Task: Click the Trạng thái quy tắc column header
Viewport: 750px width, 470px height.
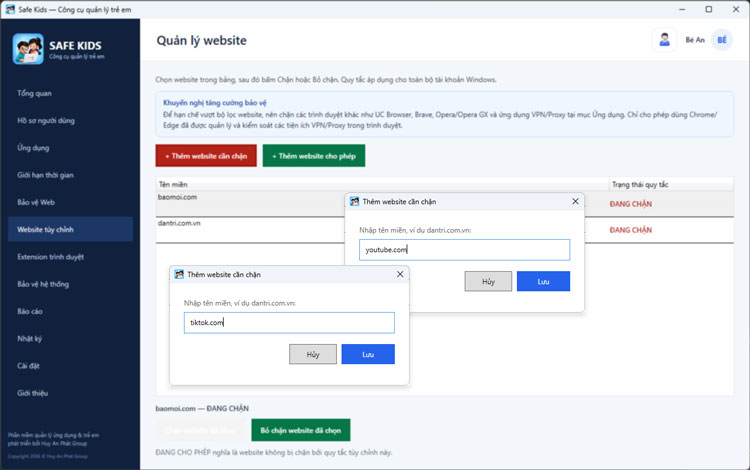Action: coord(672,185)
